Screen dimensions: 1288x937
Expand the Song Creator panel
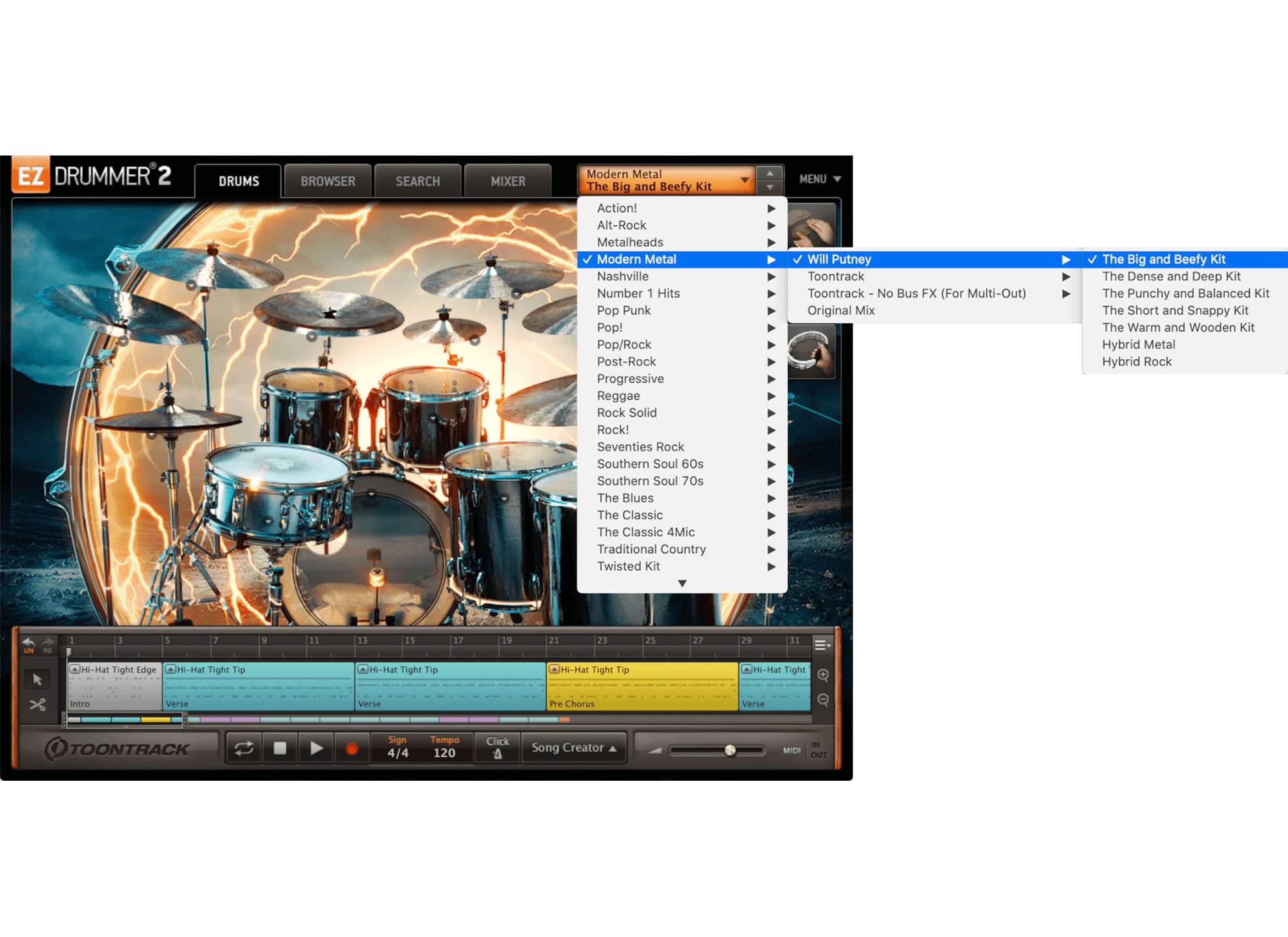click(574, 748)
